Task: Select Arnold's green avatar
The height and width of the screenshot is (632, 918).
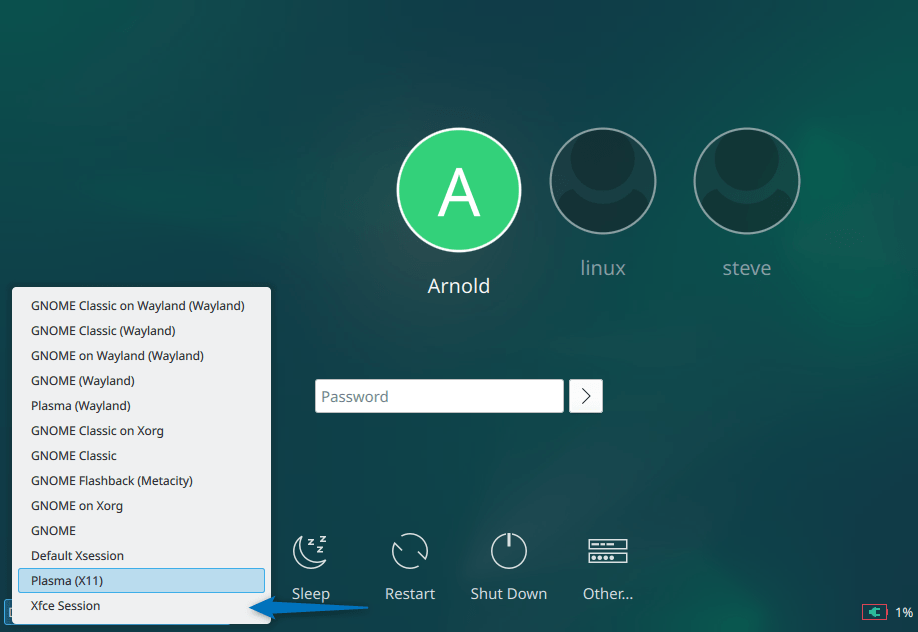Action: coord(458,189)
